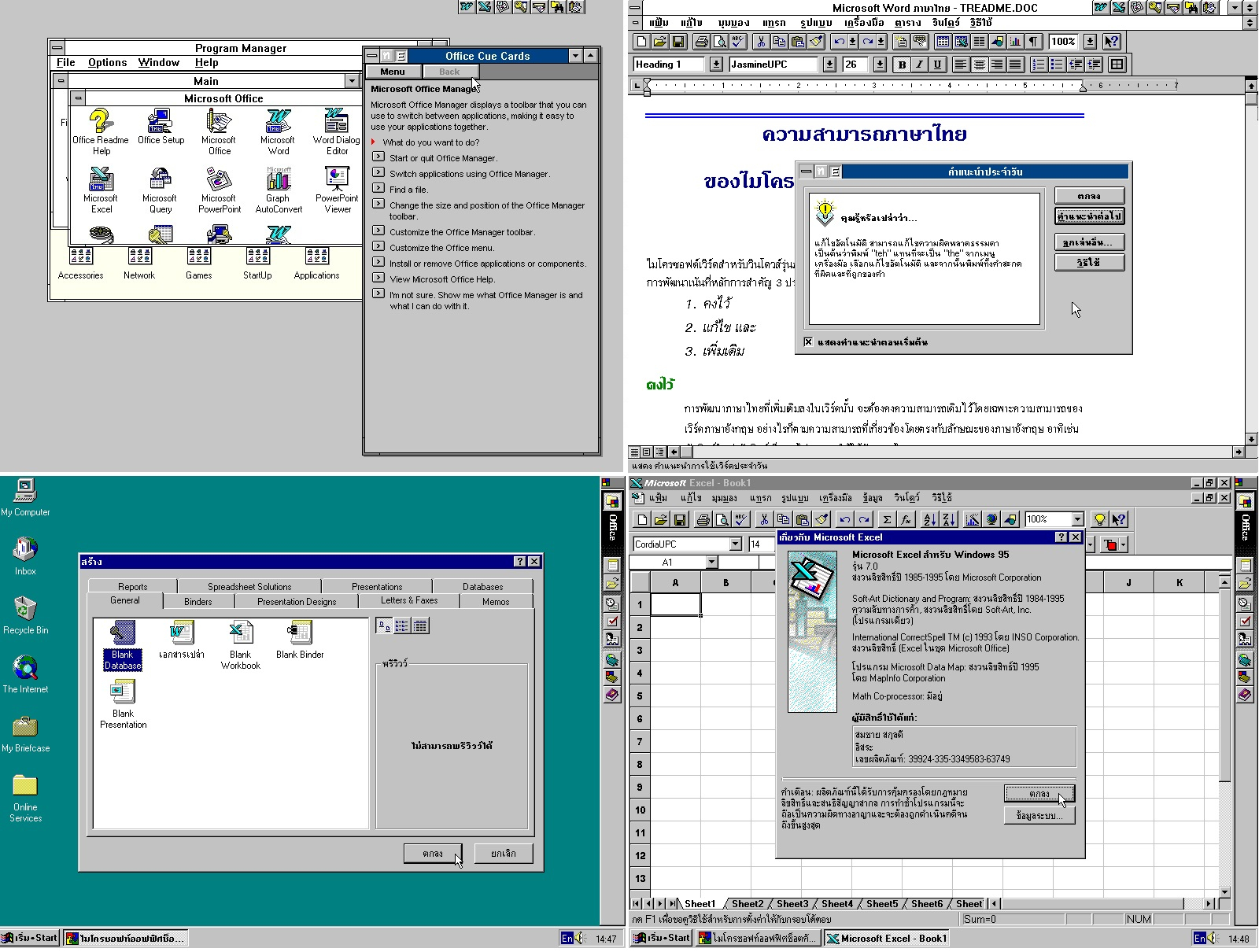This screenshot has height=952, width=1259.
Task: Launch Office Setup icon in Microsoft Office group
Action: [161, 127]
